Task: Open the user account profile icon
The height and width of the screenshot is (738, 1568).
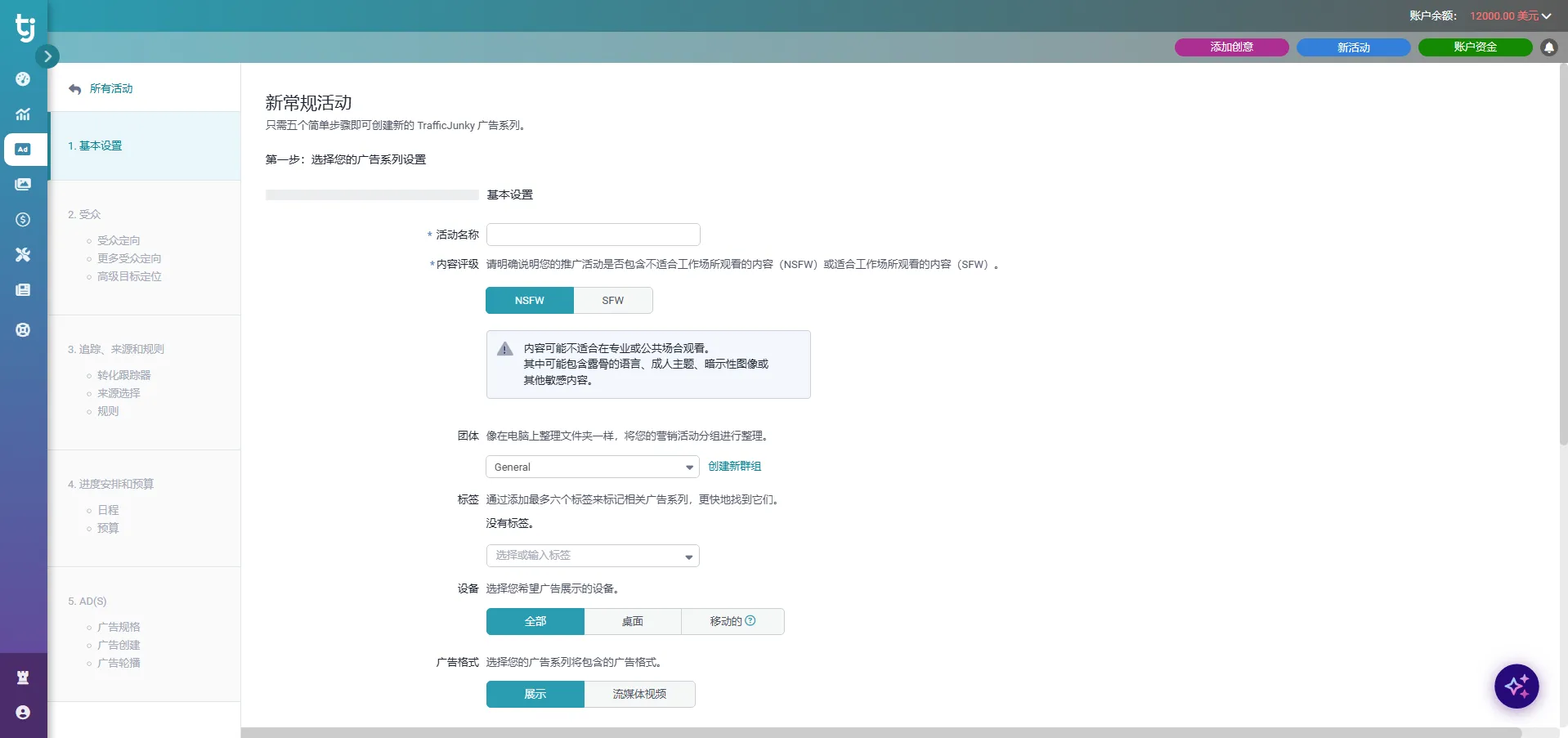Action: 23,713
